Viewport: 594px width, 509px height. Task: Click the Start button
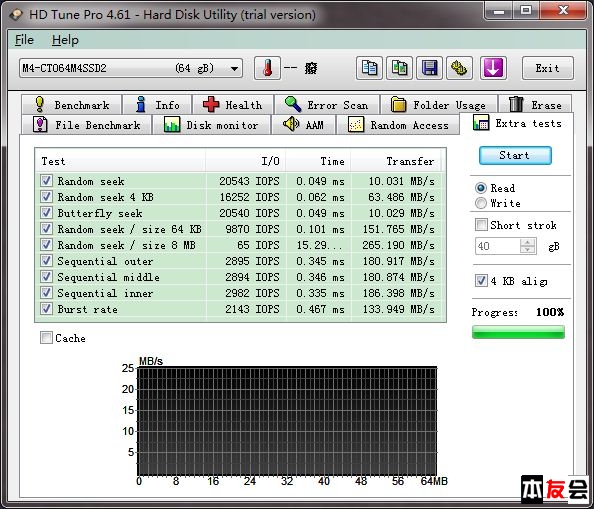(515, 155)
